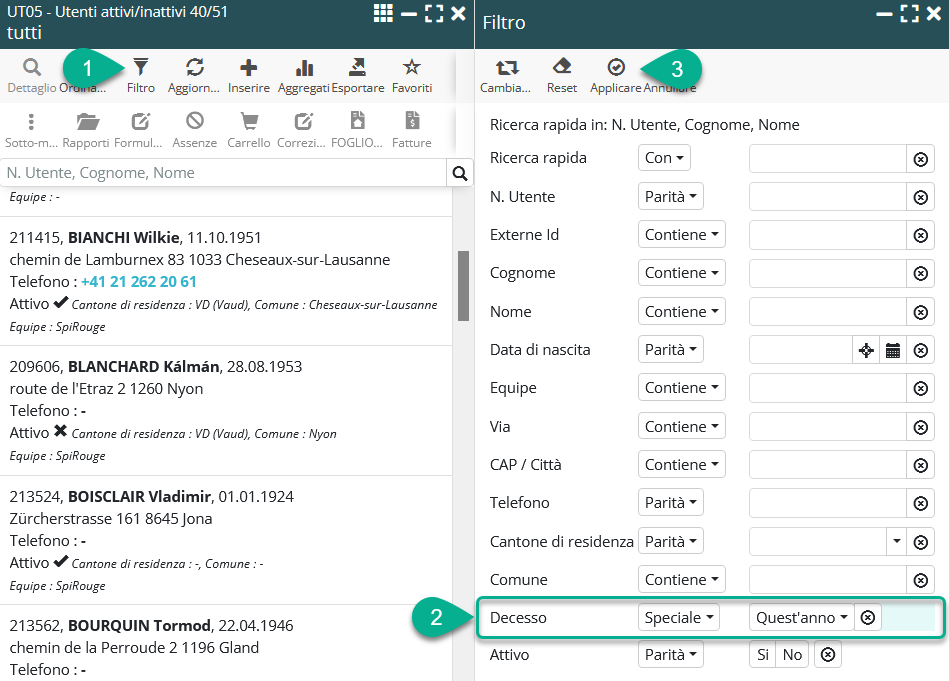Click the Inserire plus icon

[248, 68]
